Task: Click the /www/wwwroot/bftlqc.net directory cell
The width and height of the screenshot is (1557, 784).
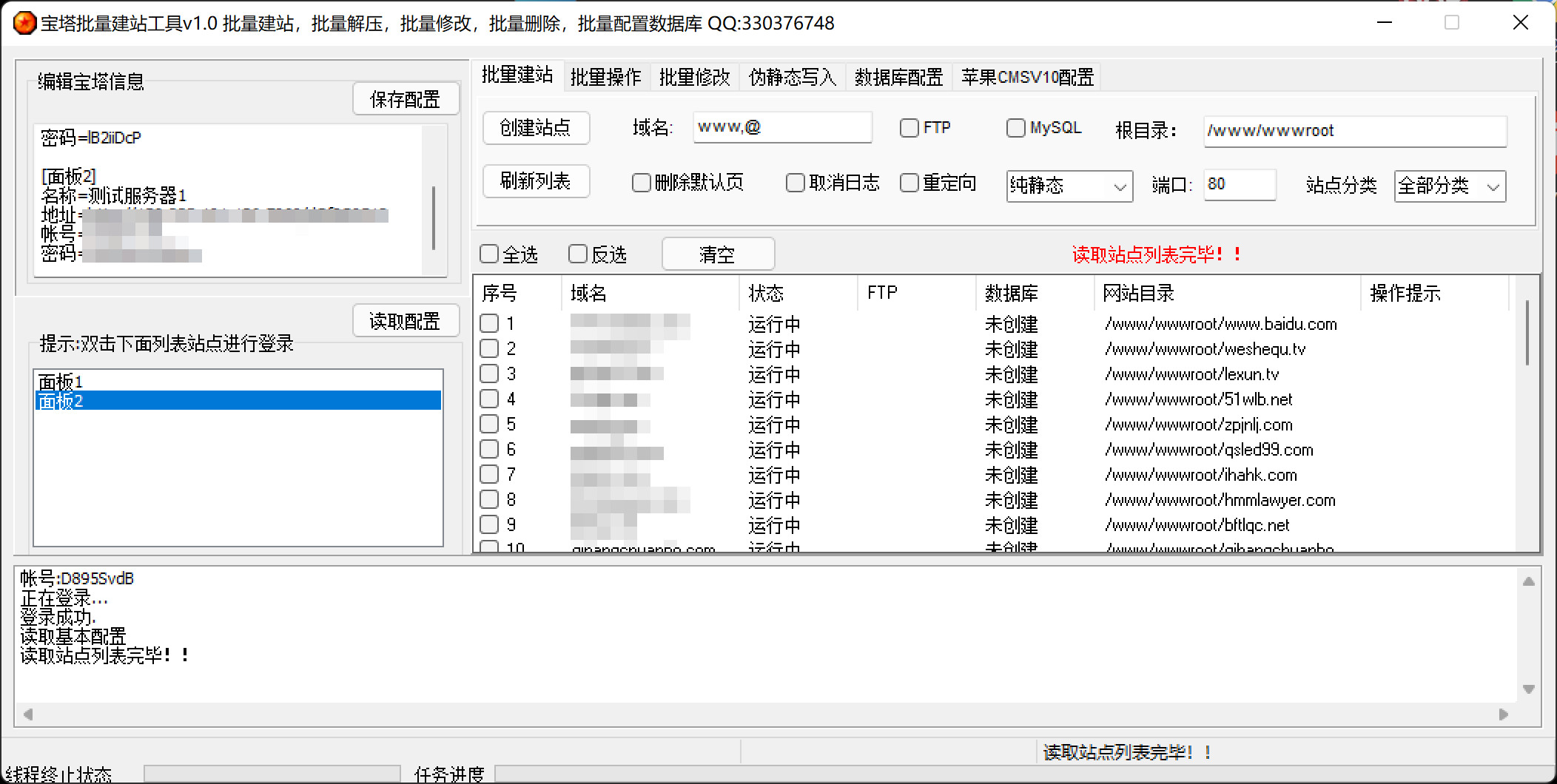Action: click(x=1197, y=525)
